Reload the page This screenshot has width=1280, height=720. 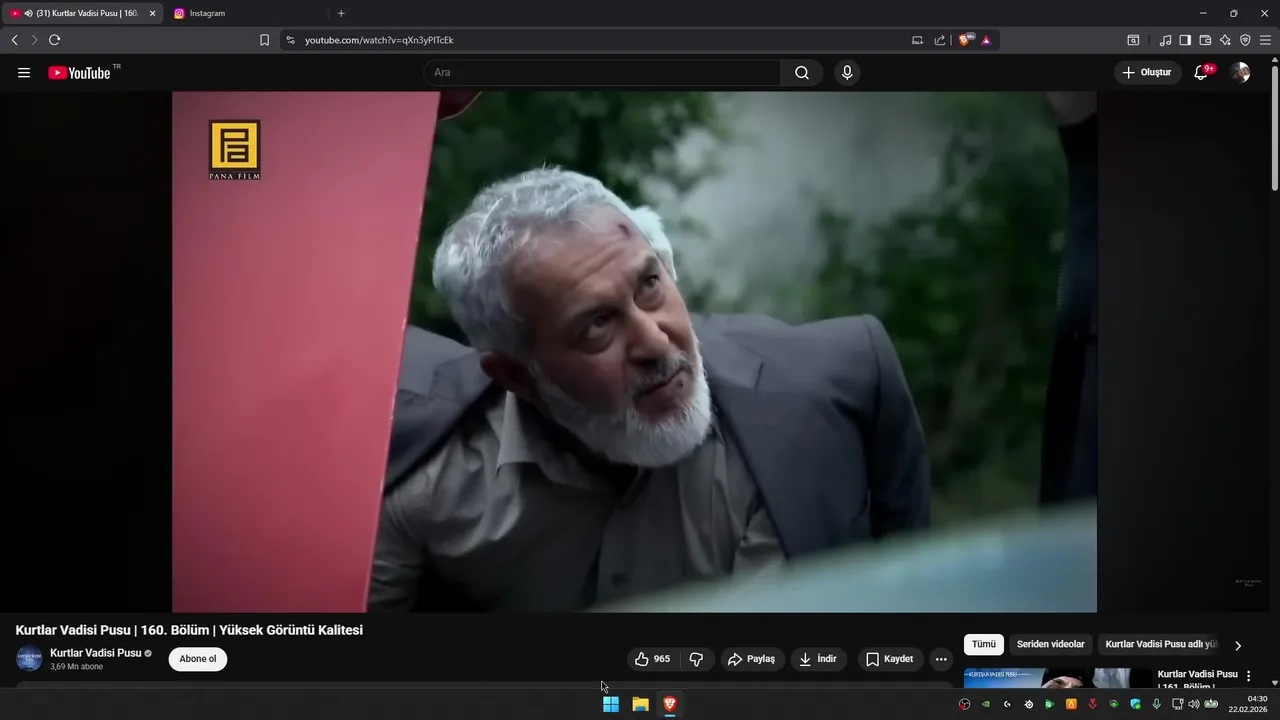tap(54, 40)
